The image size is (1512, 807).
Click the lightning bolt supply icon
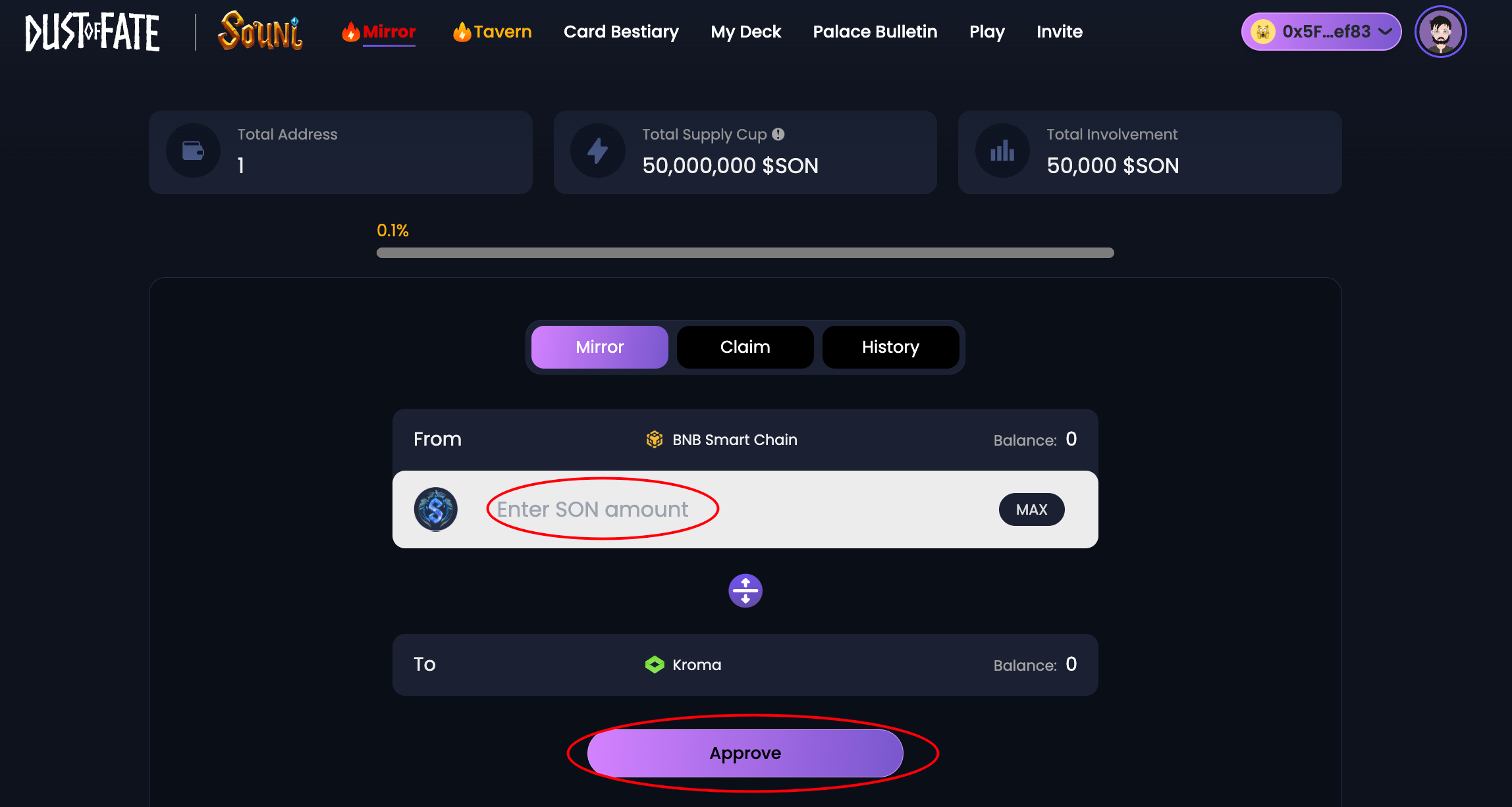tap(597, 151)
